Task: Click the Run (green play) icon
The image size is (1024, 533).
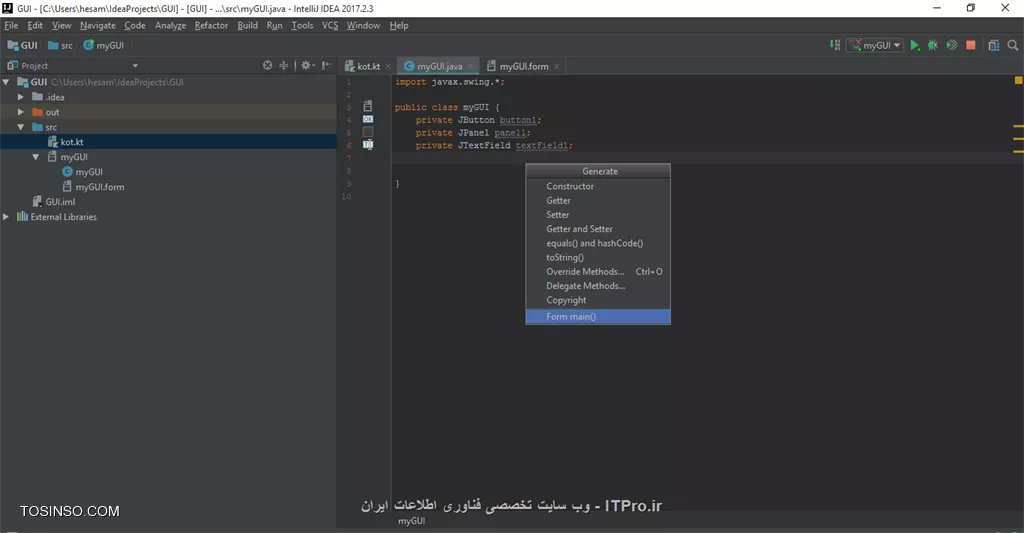Action: click(x=914, y=45)
